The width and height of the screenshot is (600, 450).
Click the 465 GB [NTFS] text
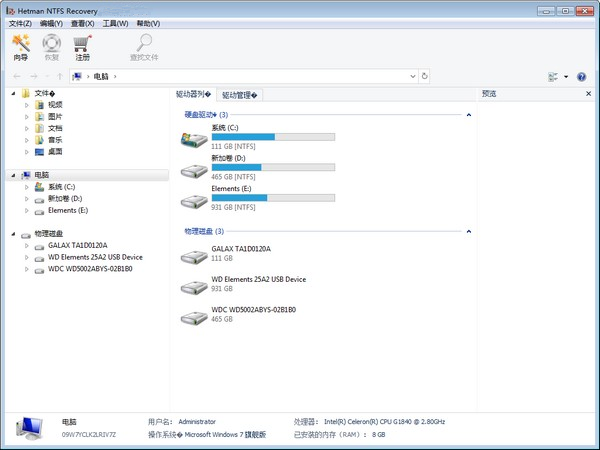pyautogui.click(x=233, y=177)
